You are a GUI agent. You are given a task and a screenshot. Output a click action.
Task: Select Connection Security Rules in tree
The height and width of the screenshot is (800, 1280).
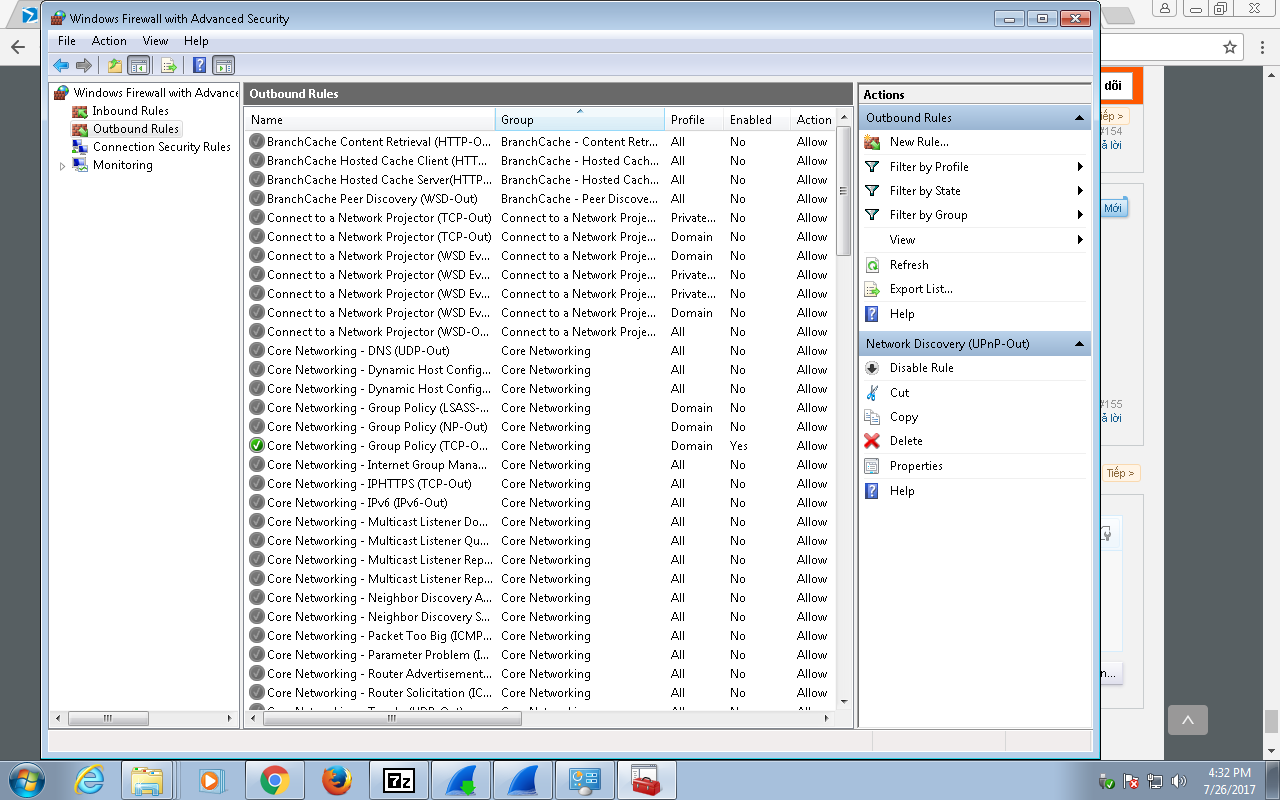coord(161,147)
